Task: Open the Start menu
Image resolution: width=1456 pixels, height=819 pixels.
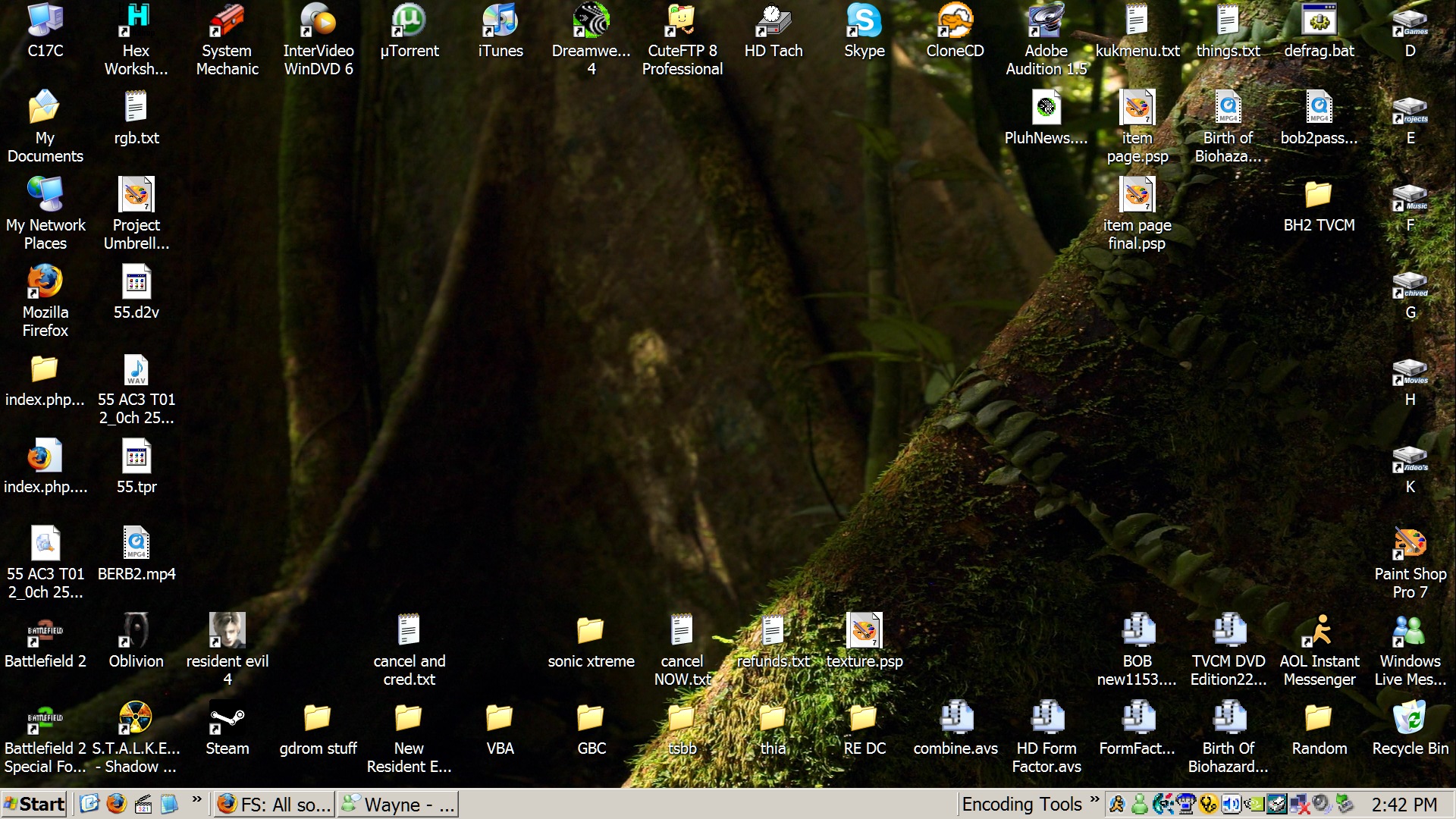Action: click(34, 804)
